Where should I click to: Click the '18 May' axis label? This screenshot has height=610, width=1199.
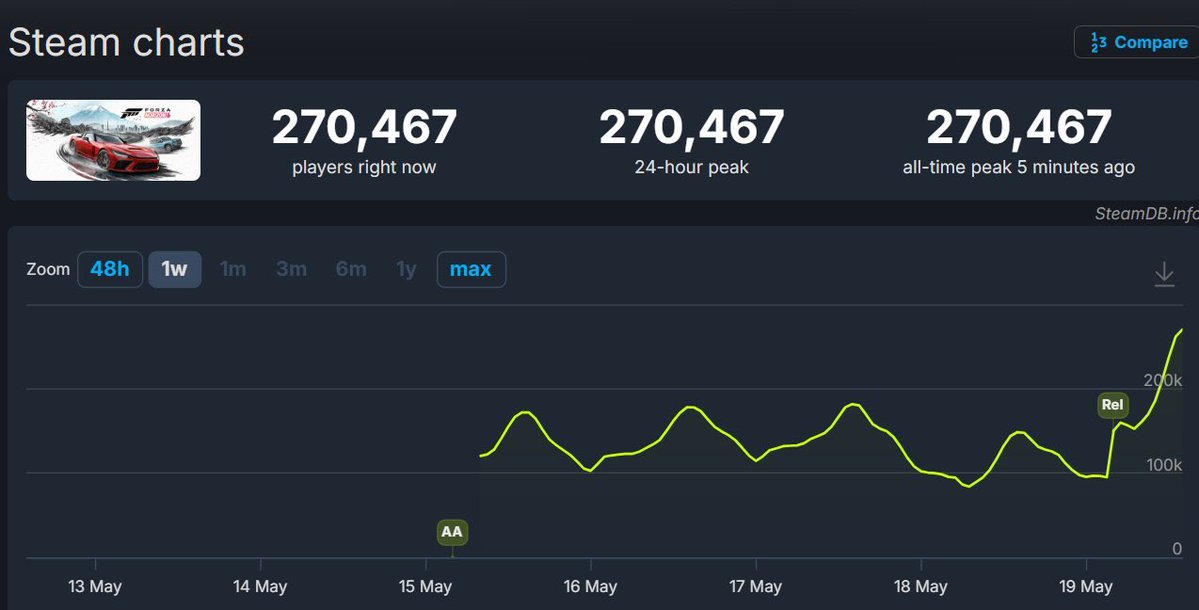921,586
